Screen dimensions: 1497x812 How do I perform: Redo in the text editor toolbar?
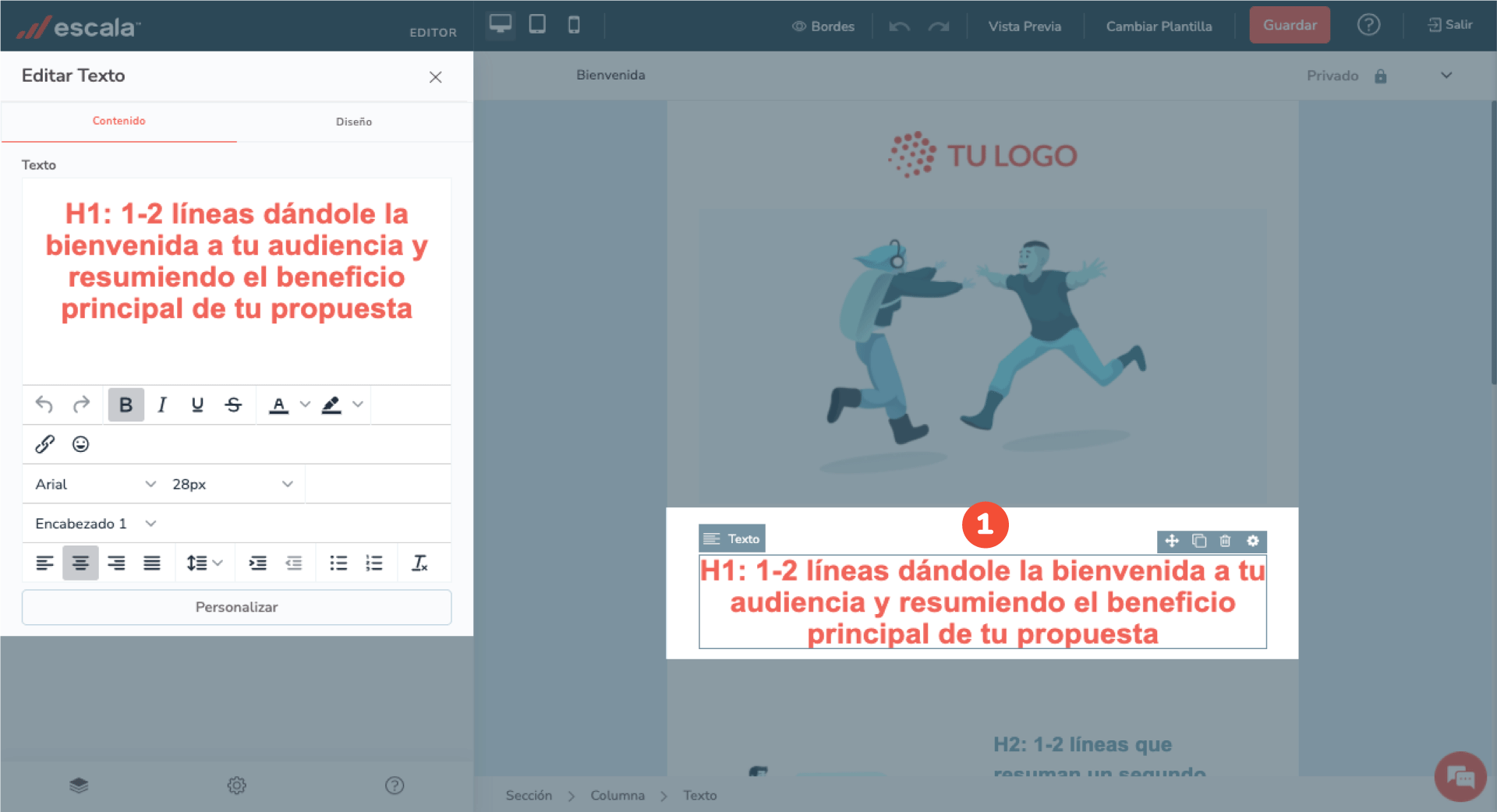[x=81, y=404]
